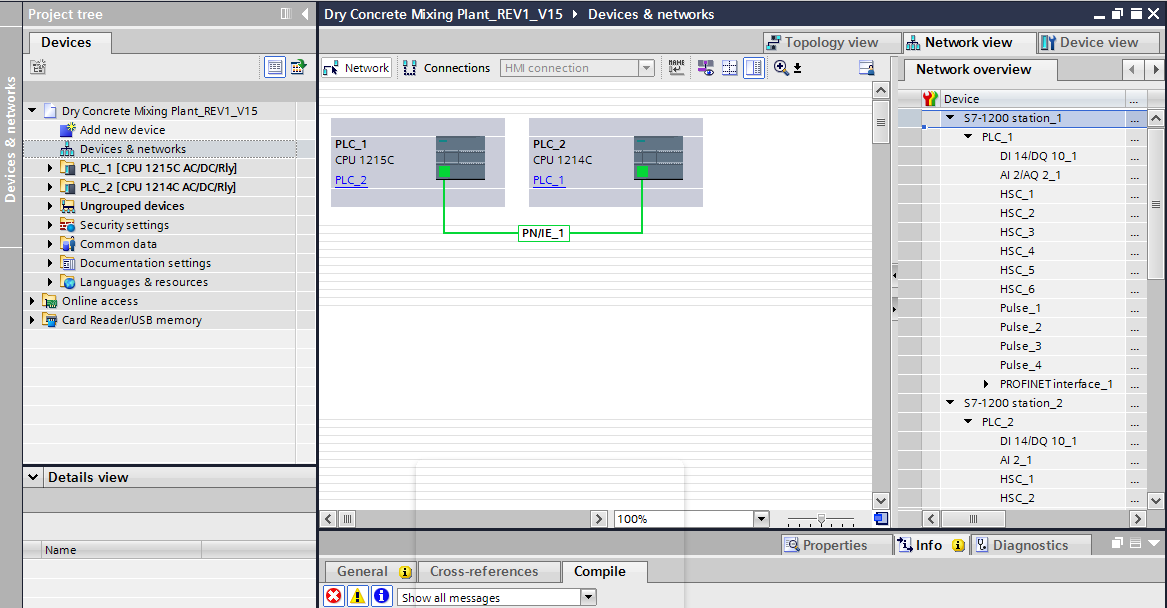This screenshot has width=1167, height=608.
Task: Collapse the Details view panel
Action: (33, 477)
